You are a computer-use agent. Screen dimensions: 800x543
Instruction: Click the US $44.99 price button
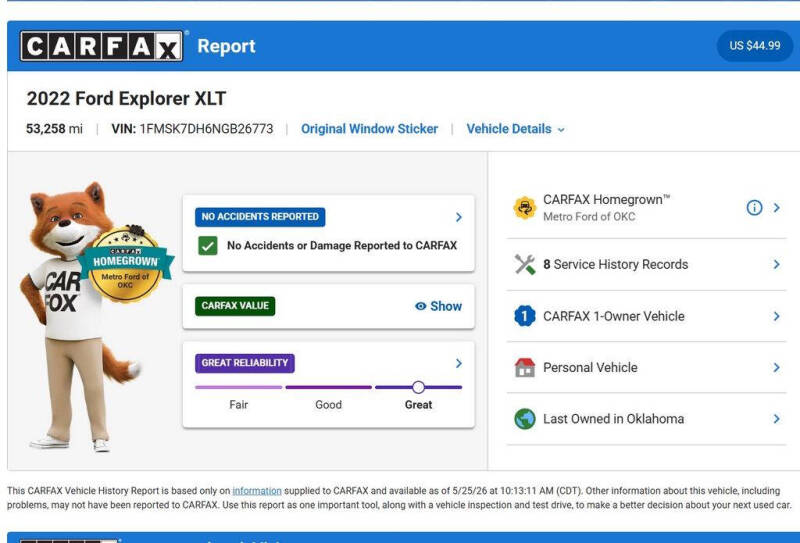pos(755,45)
